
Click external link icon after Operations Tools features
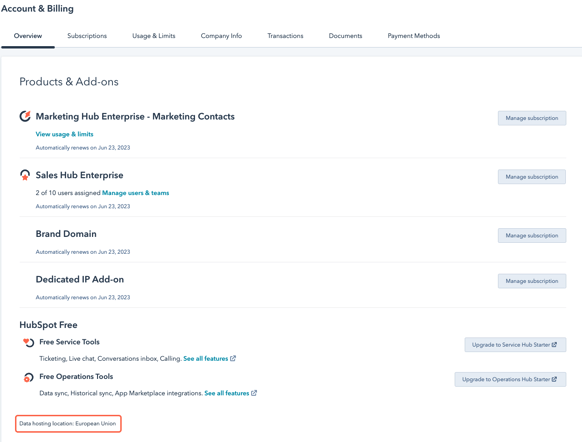254,393
